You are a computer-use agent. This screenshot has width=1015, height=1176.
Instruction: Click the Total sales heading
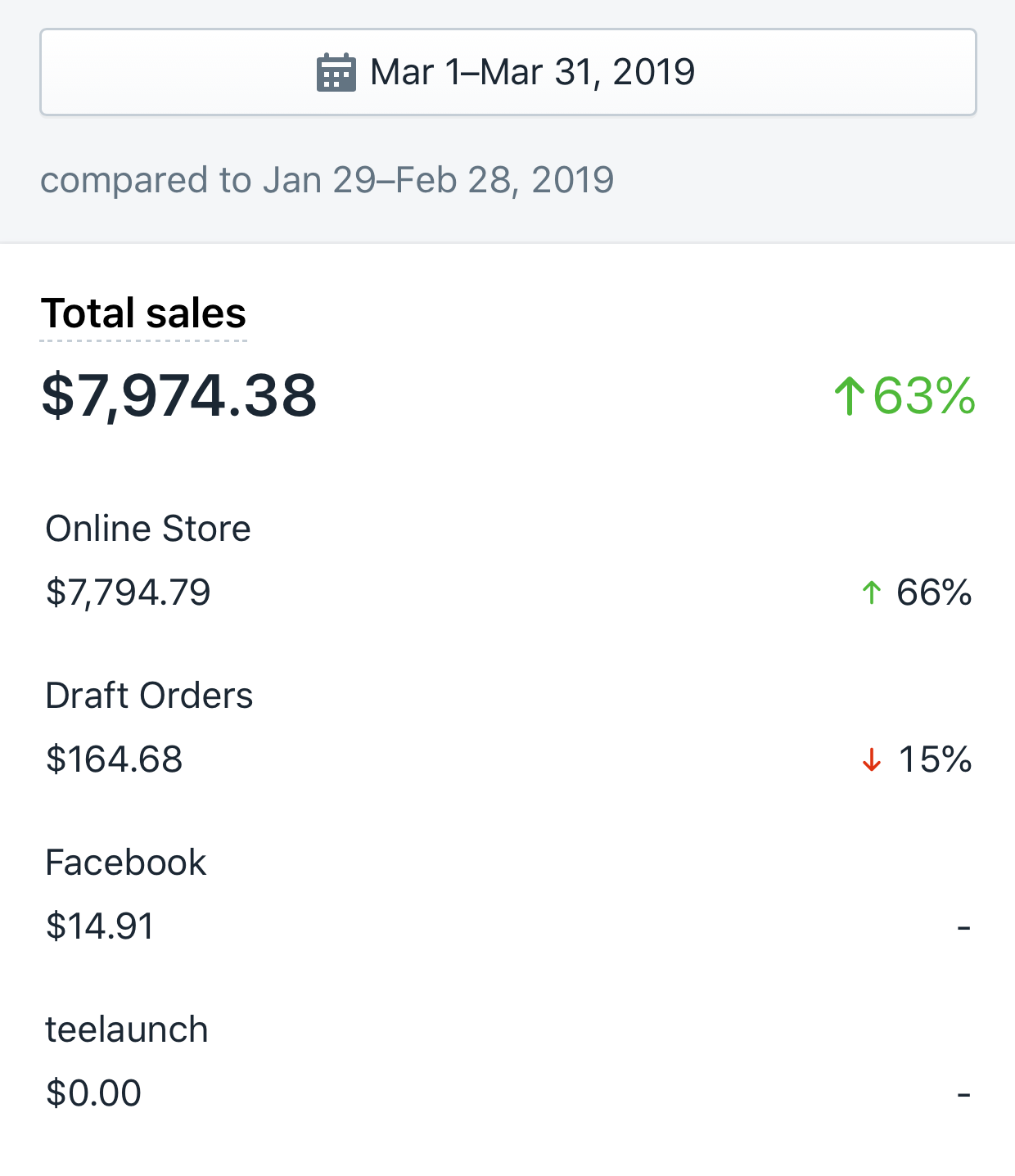coord(143,313)
